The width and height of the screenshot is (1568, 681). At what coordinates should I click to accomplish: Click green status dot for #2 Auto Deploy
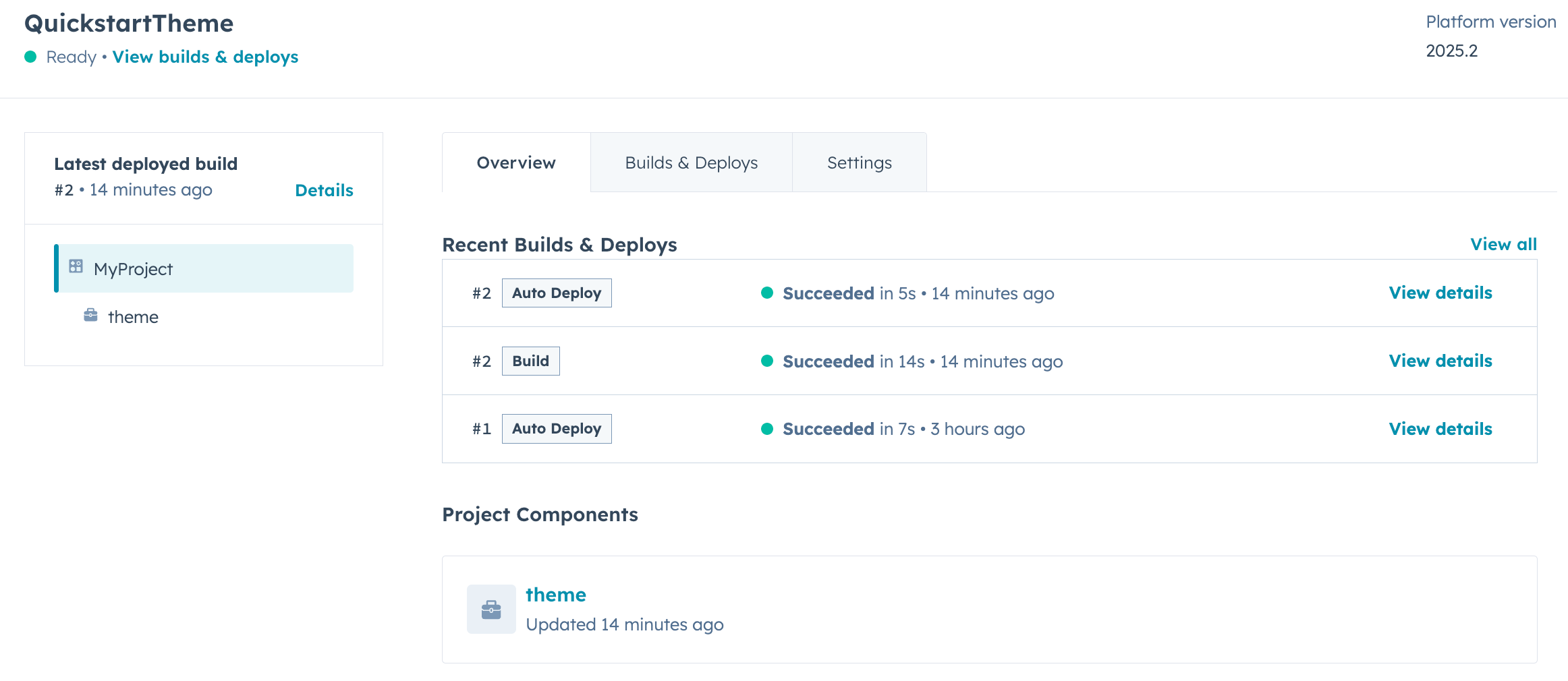[767, 293]
